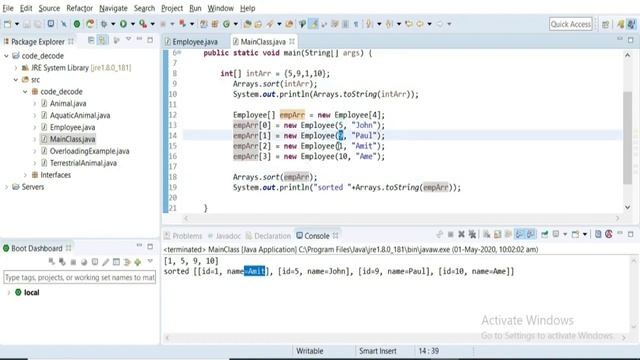Click the Open Perspective icon near Quick Access

606,24
